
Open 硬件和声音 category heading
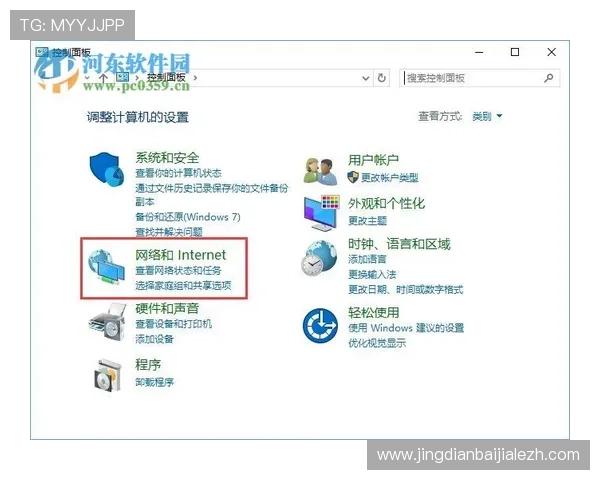click(167, 308)
